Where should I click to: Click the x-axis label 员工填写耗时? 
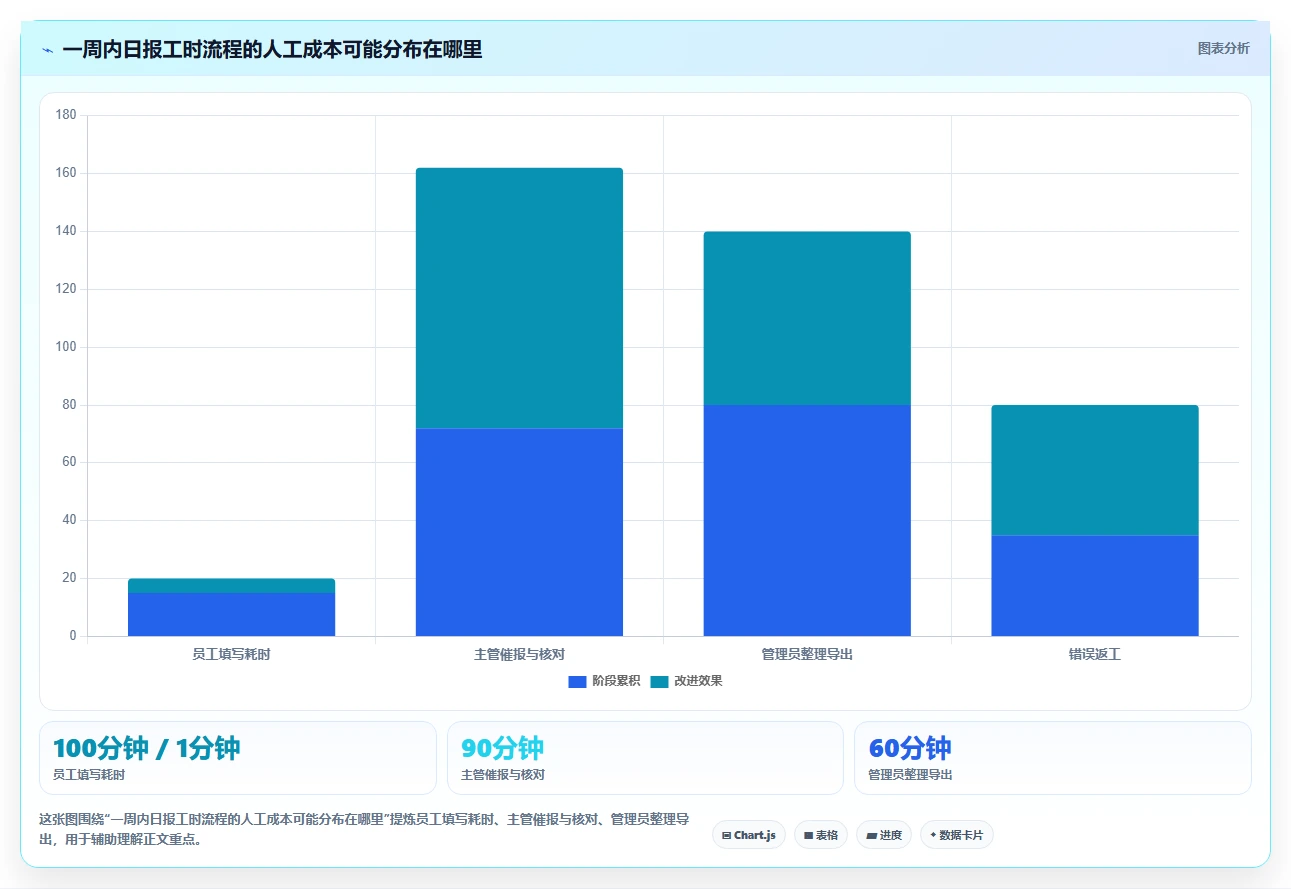click(x=231, y=655)
